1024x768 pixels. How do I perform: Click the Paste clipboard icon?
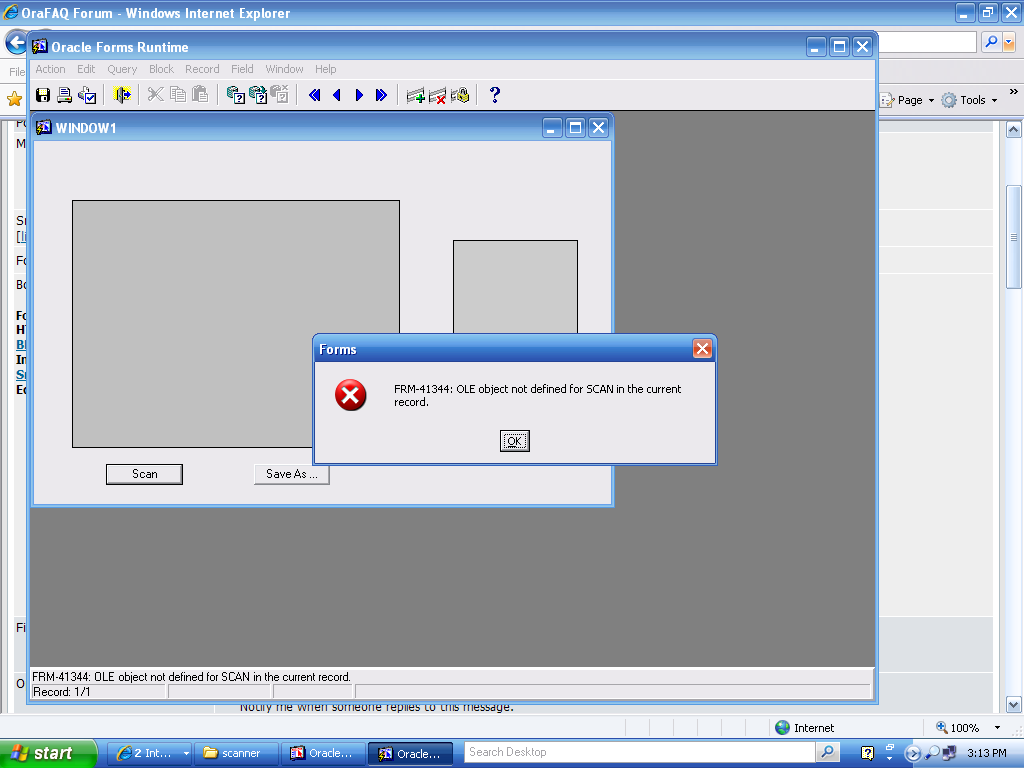(x=200, y=95)
